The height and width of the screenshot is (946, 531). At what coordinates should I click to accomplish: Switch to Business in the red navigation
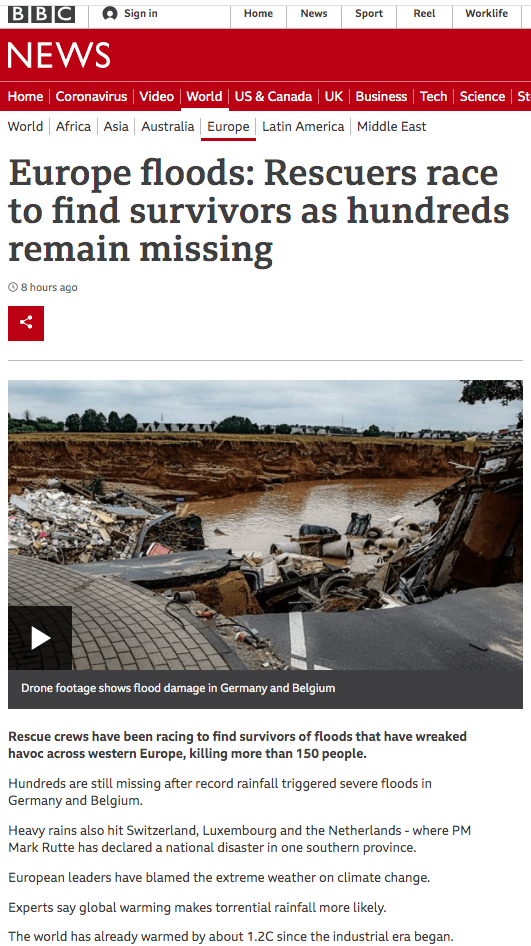(381, 97)
